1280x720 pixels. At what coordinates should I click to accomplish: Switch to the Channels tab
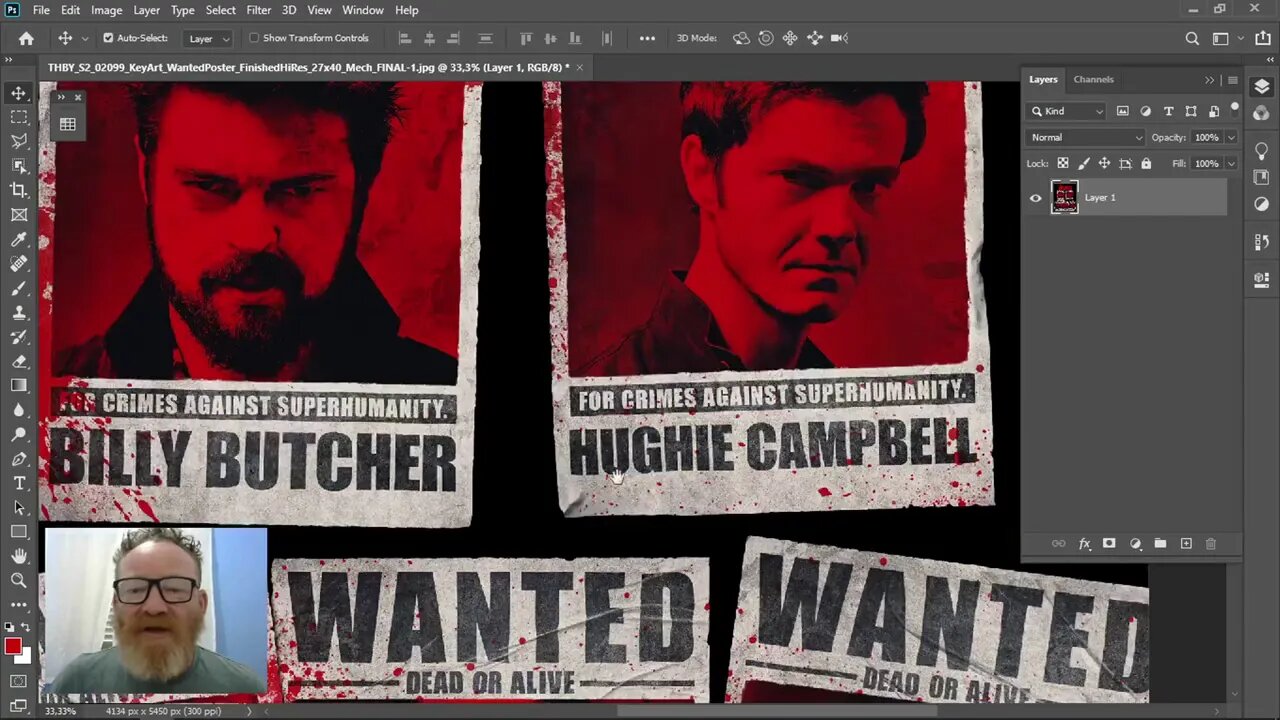(x=1093, y=79)
